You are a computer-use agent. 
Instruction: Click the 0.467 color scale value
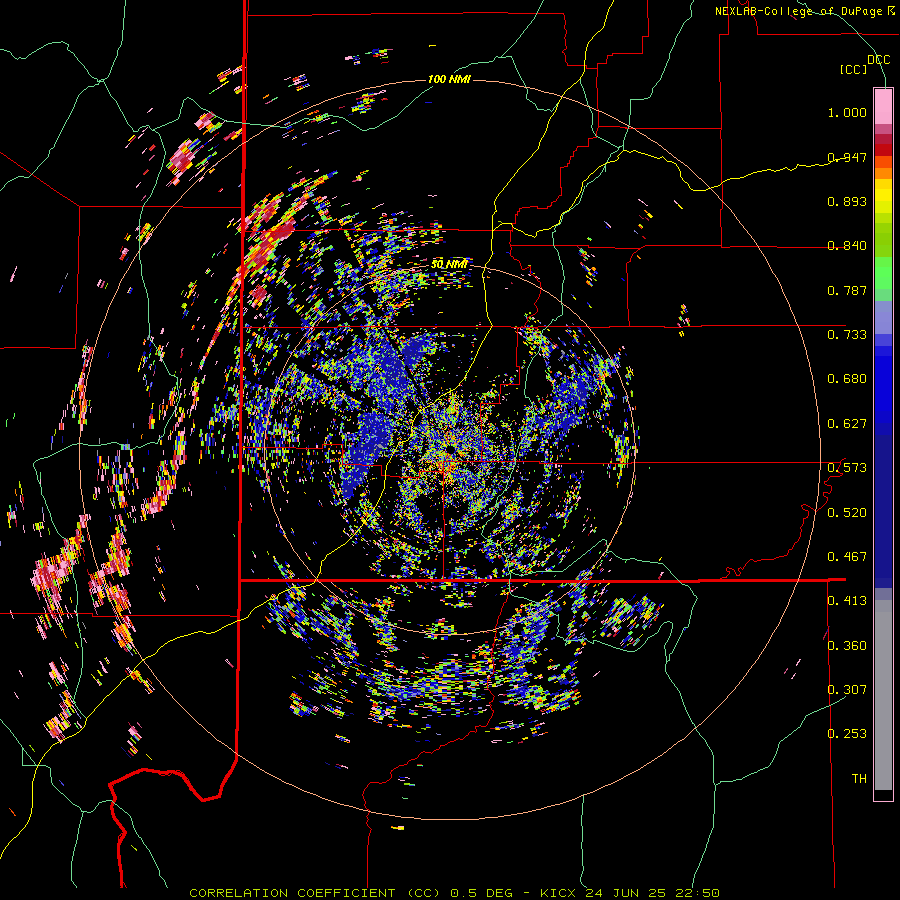coord(847,557)
